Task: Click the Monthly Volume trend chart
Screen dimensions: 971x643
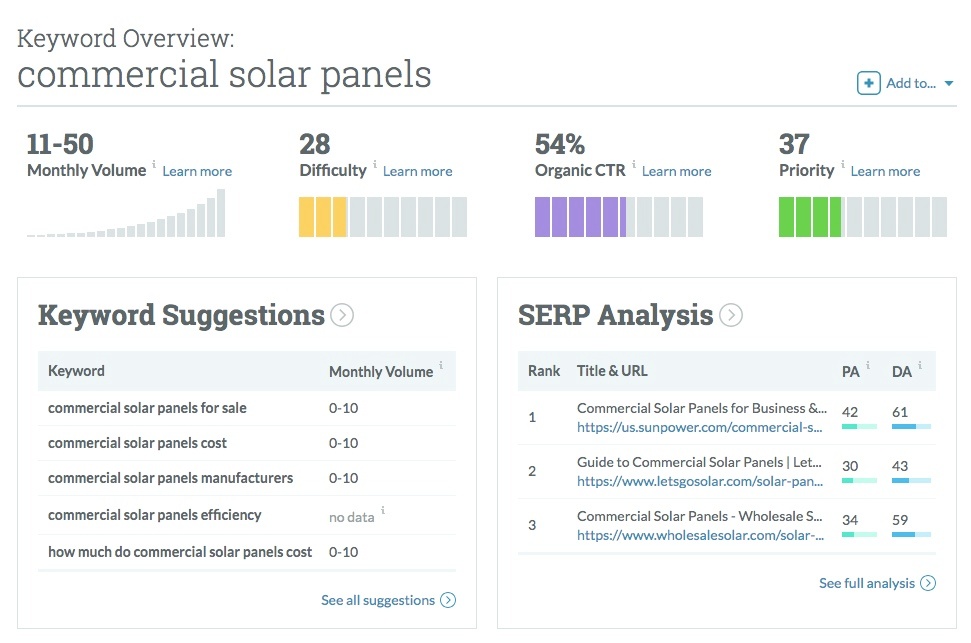Action: (x=126, y=214)
